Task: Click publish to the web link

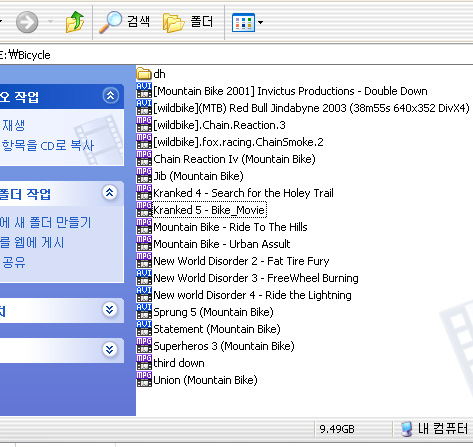Action: point(32,242)
